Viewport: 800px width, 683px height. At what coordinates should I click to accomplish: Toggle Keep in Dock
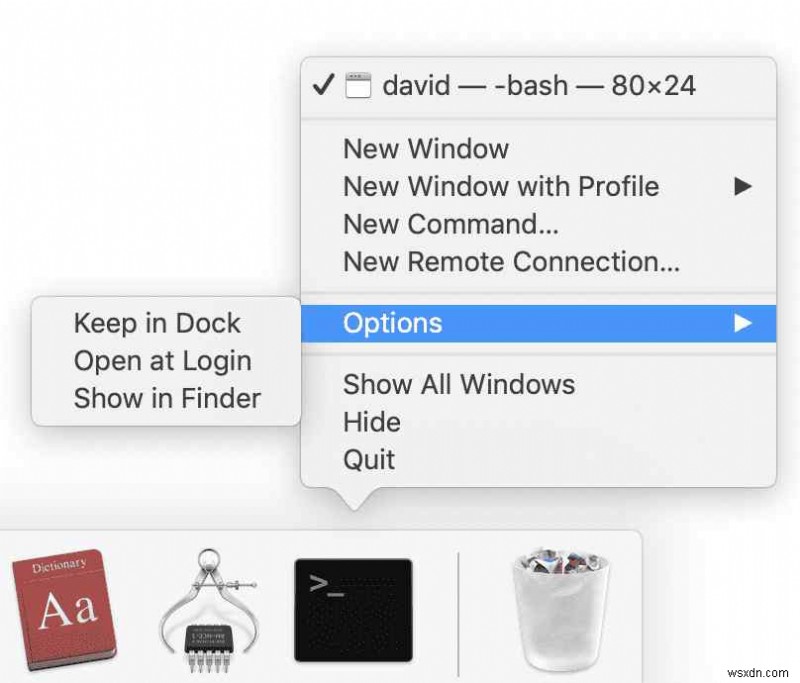coord(157,323)
